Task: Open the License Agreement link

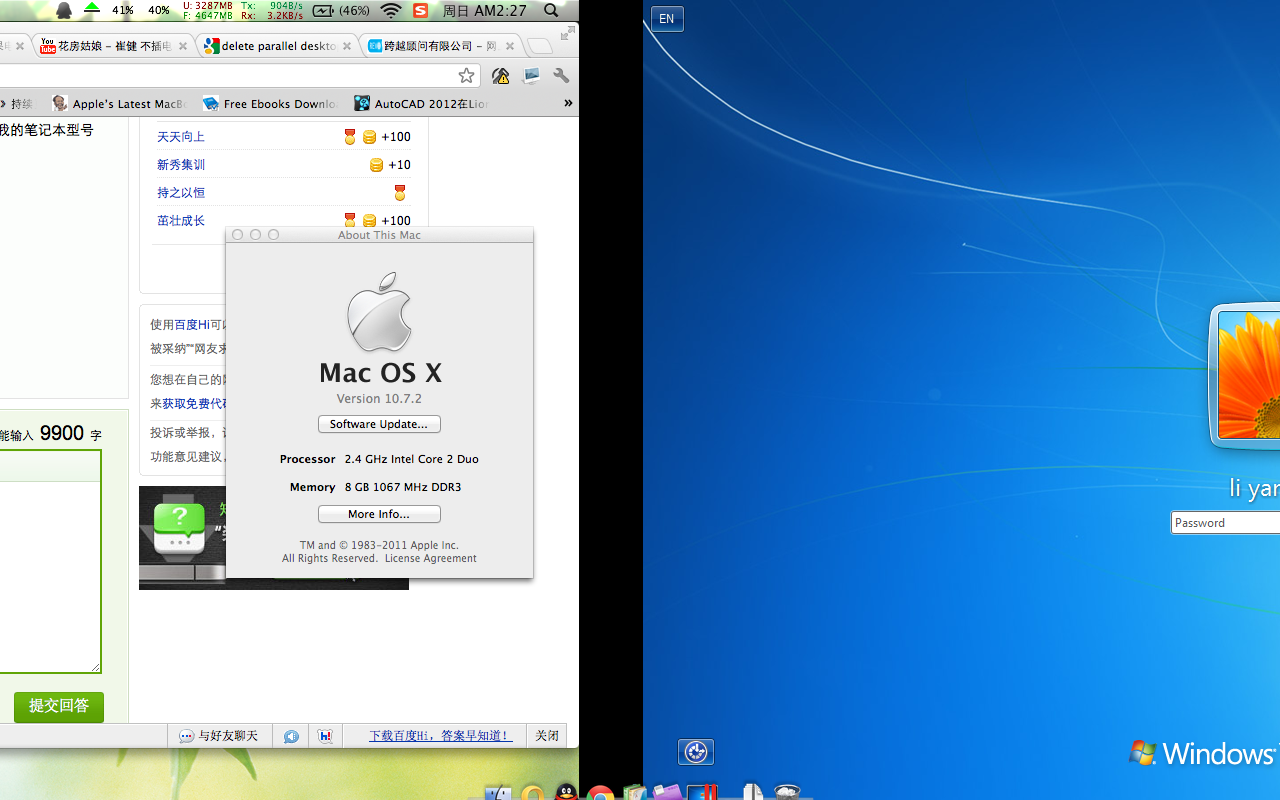Action: [x=431, y=558]
